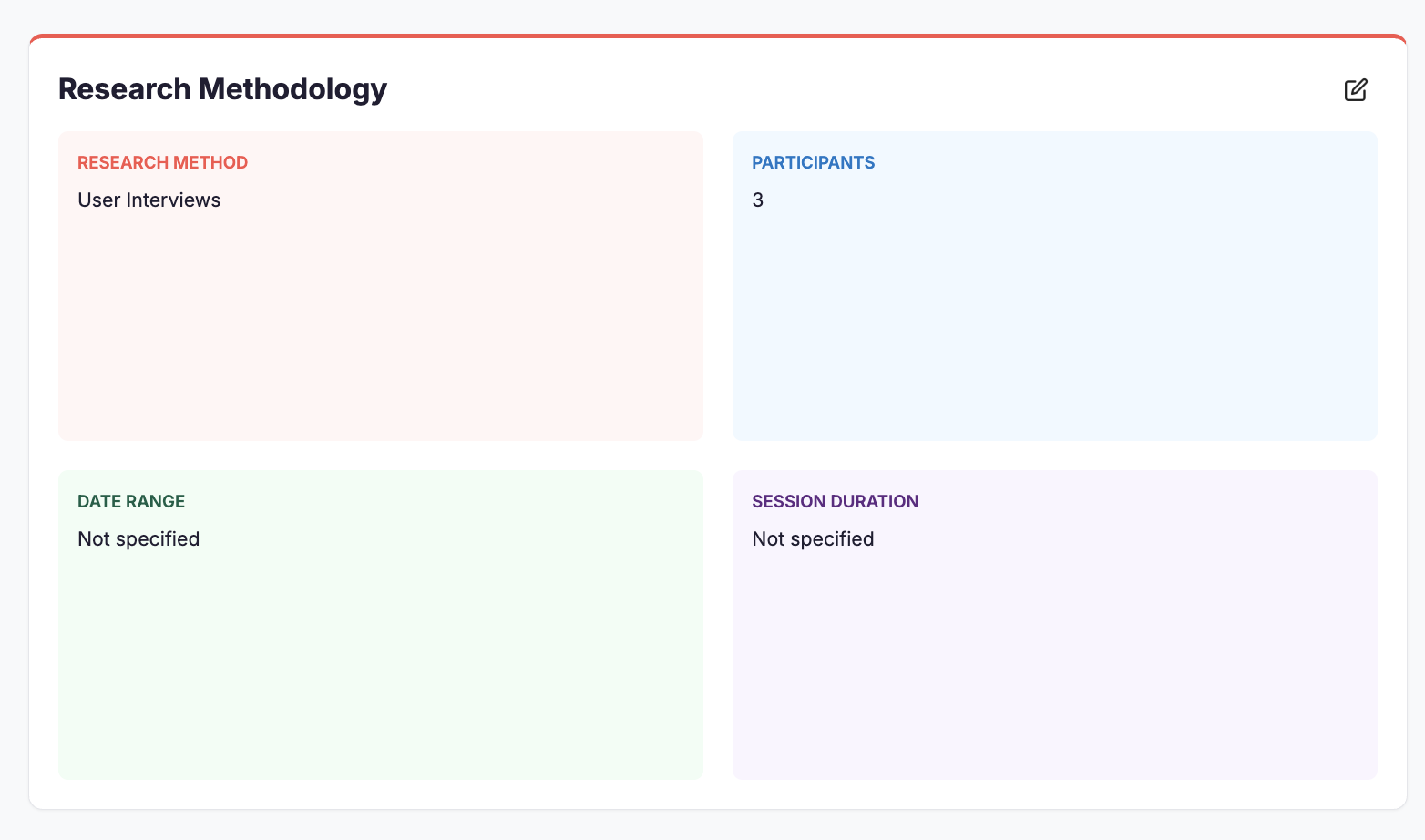Select the PARTICIPANTS card
The image size is (1425, 840).
coord(1054,285)
